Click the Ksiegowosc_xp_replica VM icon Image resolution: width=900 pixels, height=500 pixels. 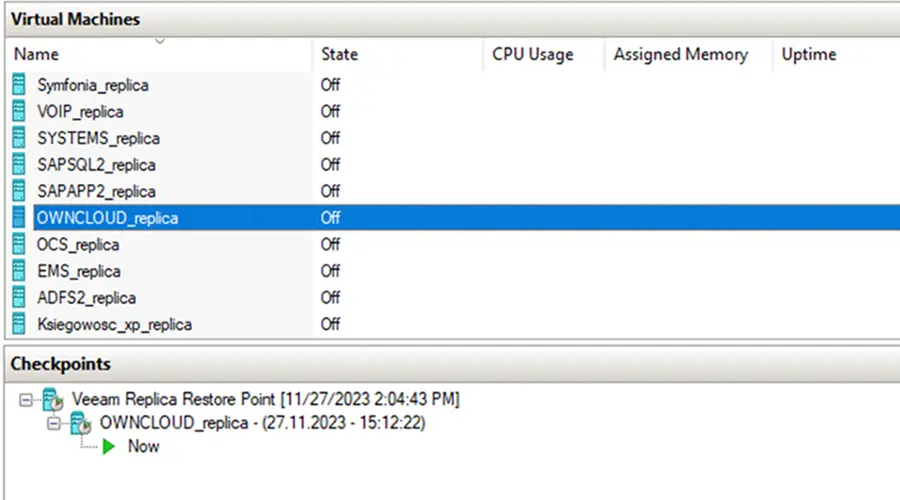point(19,324)
